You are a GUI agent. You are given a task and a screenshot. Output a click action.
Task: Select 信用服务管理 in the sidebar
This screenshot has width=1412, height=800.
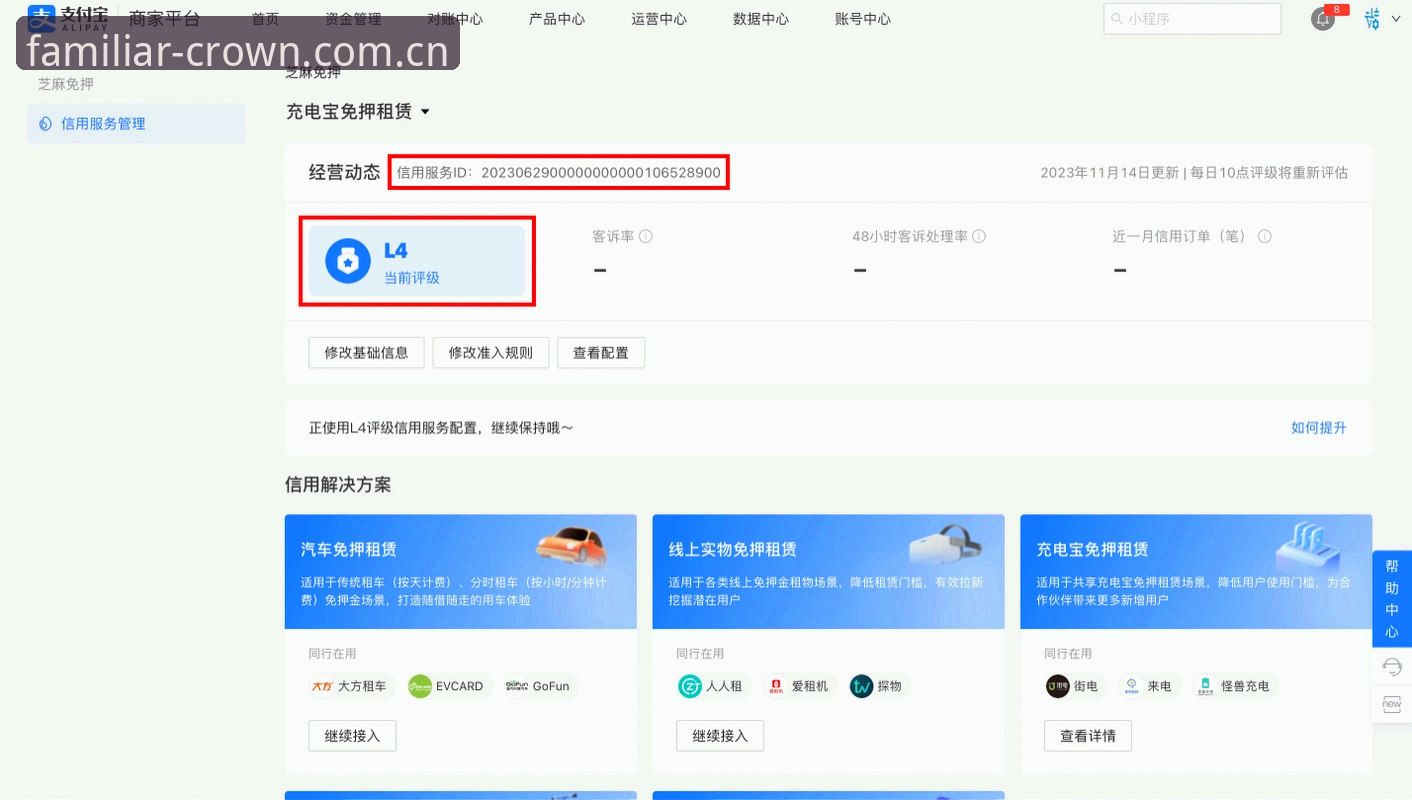136,124
